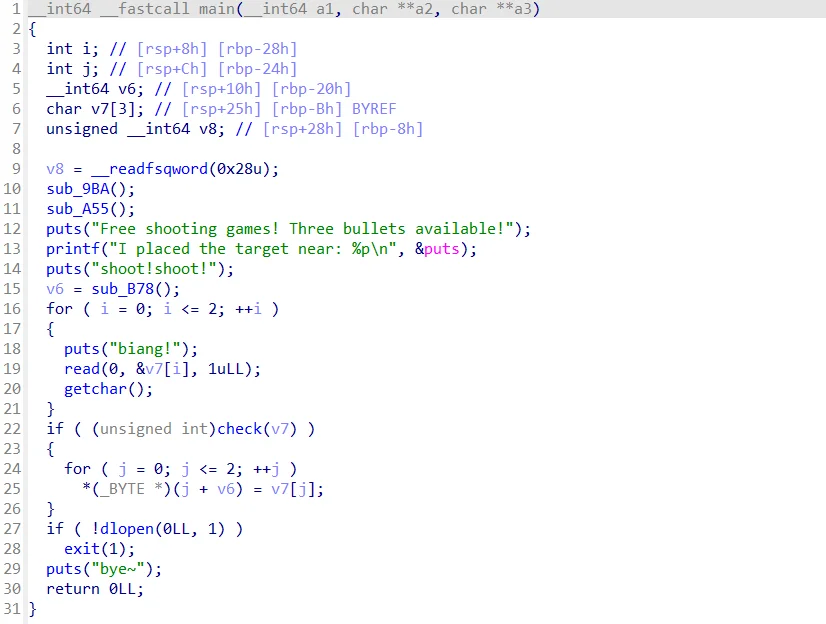Click the BYREF comment on line 6
Viewport: 826px width, 624px height.
[x=375, y=108]
